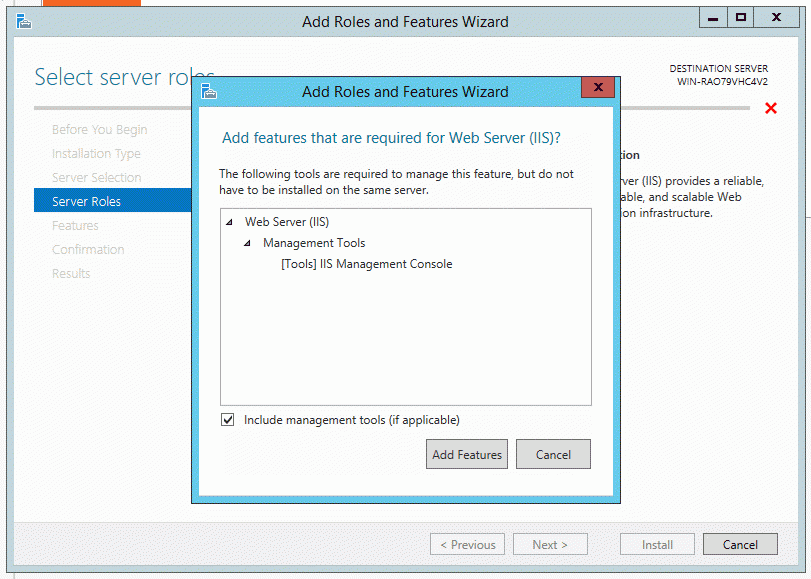Image resolution: width=811 pixels, height=579 pixels.
Task: Go to the Features step
Action: coord(75,226)
